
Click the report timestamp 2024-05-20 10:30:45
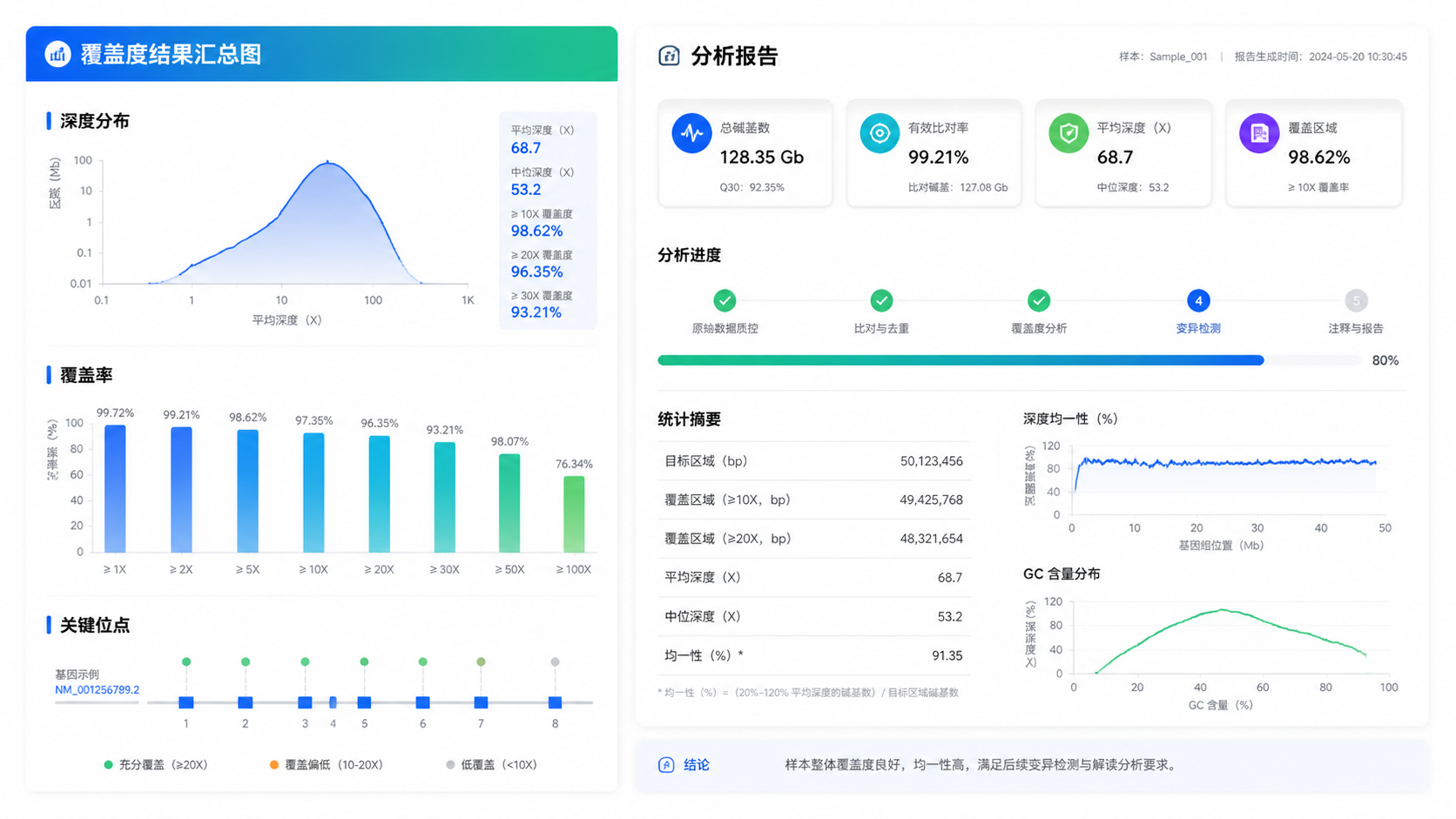coord(1358,57)
